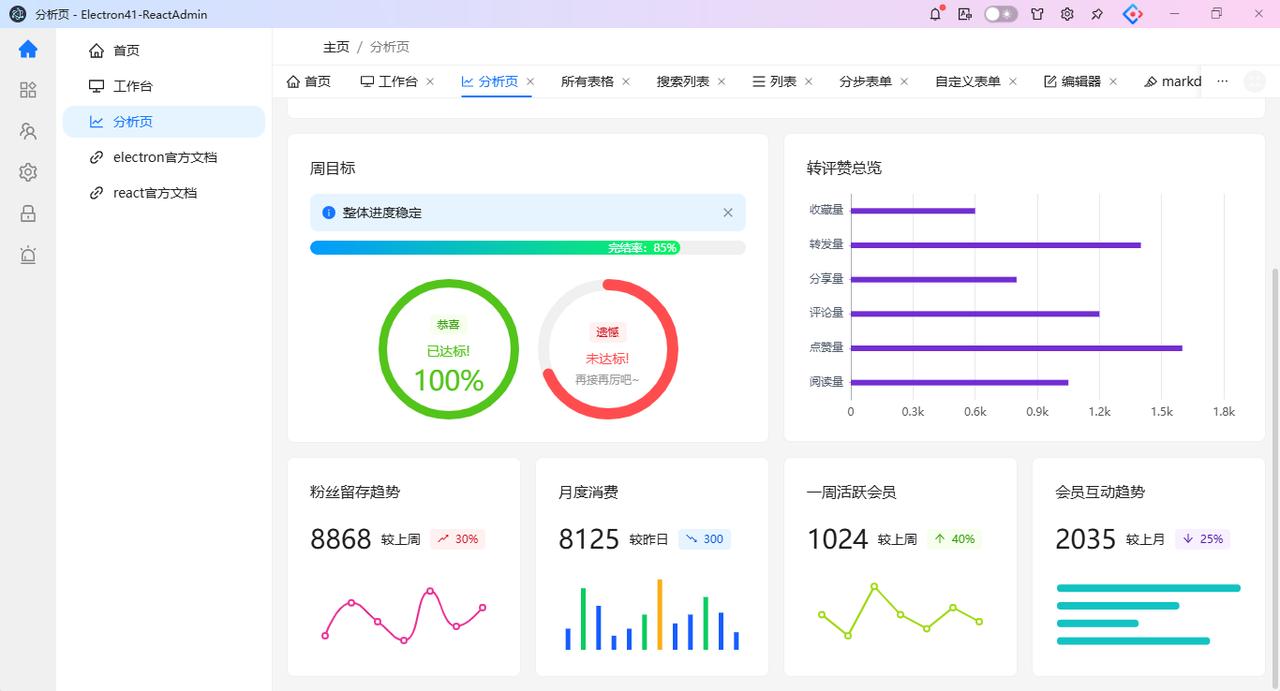
Task: Open title bar settings gear
Action: 1067,14
